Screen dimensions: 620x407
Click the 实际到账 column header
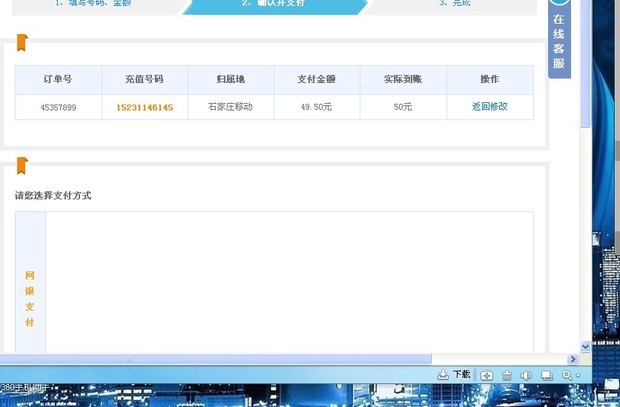[403, 79]
